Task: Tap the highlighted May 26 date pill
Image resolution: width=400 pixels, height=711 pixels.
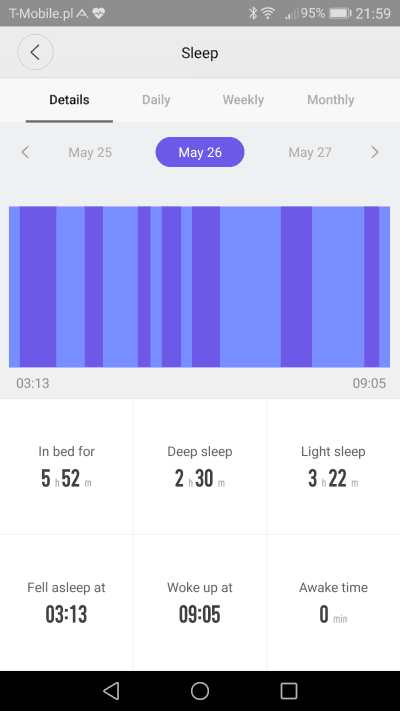Action: pos(200,152)
